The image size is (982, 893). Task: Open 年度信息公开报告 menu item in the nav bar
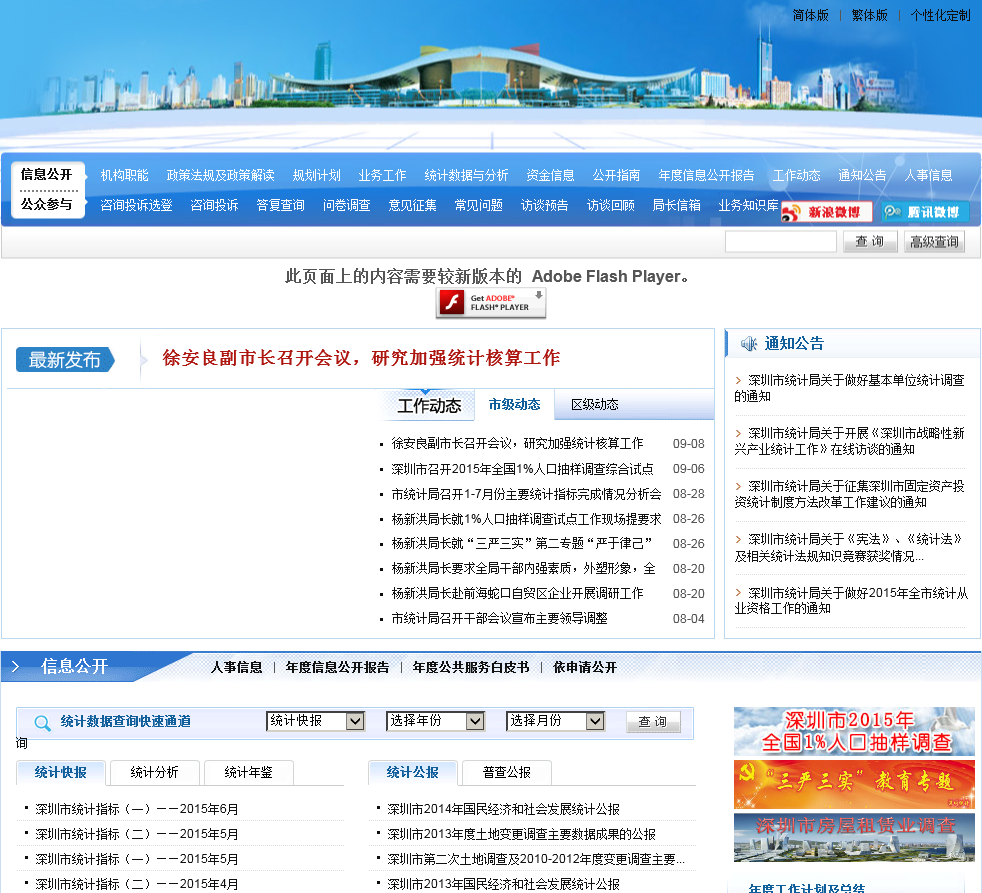point(706,175)
